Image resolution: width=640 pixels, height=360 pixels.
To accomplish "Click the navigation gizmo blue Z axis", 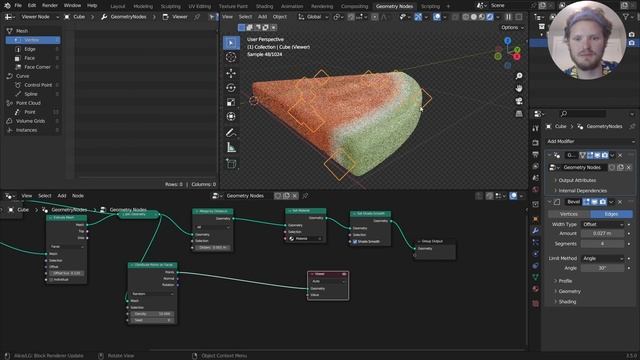I will pos(507,41).
